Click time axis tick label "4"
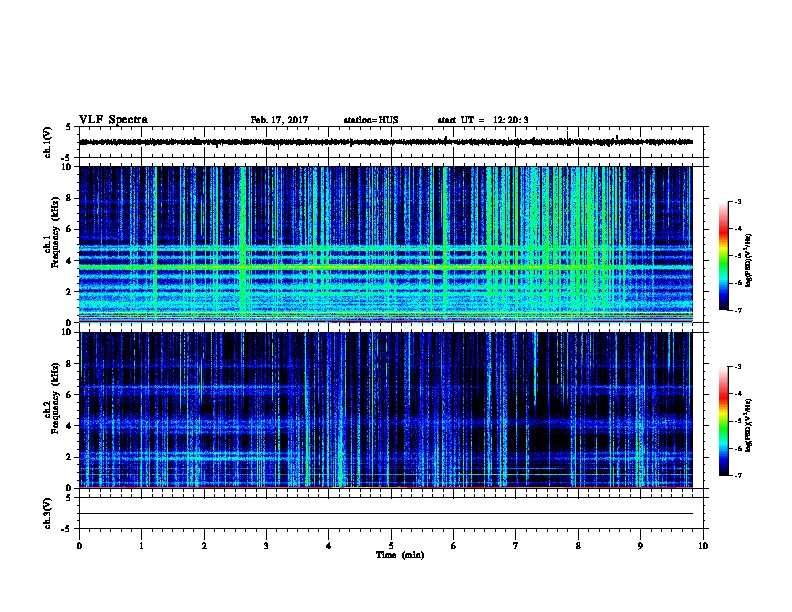Screen dimensions: 792x612 point(329,546)
